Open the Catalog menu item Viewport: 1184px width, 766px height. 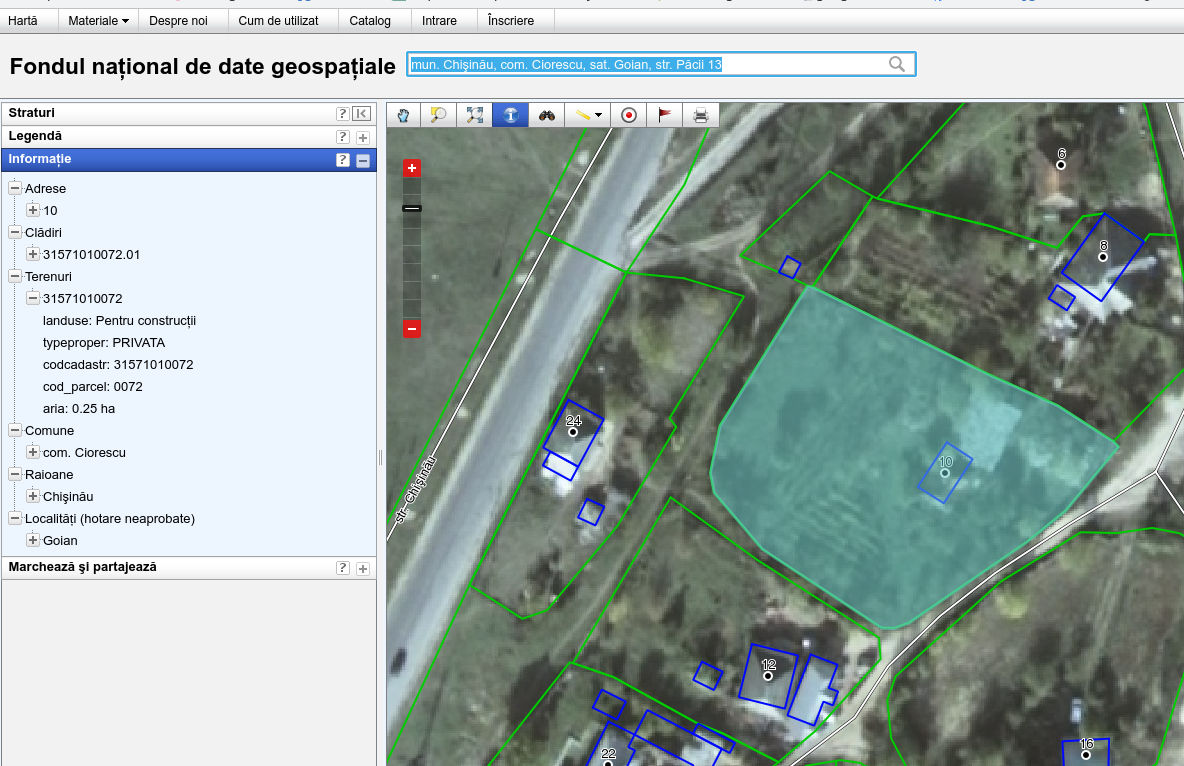(x=370, y=20)
